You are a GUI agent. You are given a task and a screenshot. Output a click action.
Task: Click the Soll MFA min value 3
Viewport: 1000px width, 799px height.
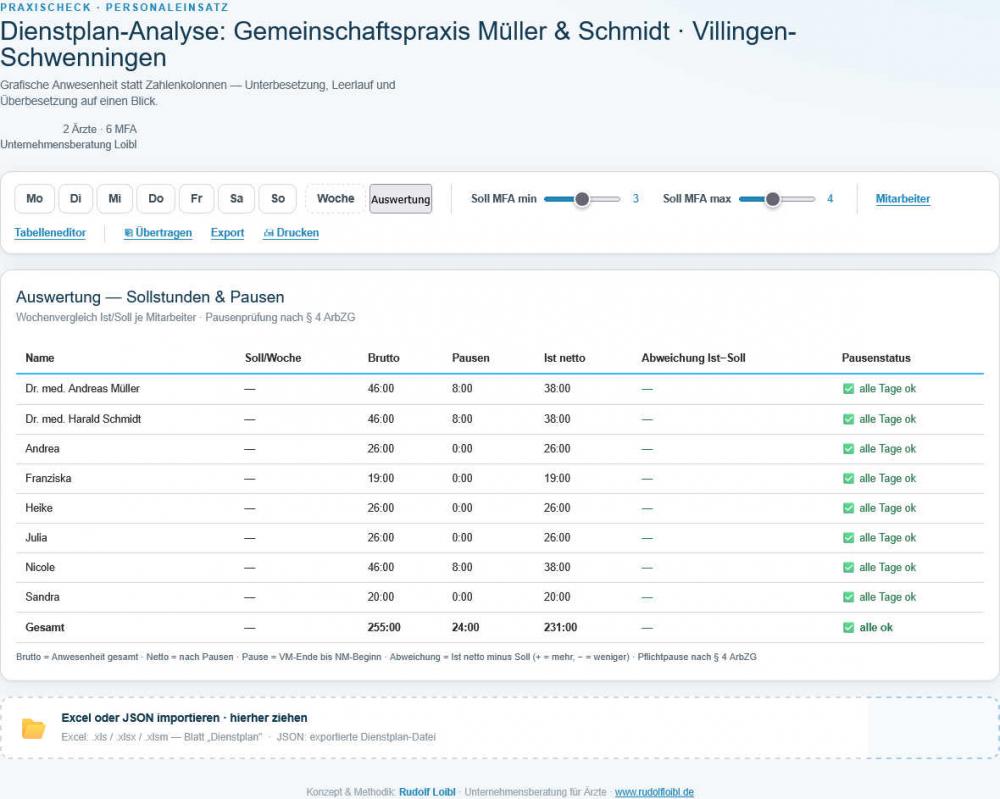click(635, 199)
